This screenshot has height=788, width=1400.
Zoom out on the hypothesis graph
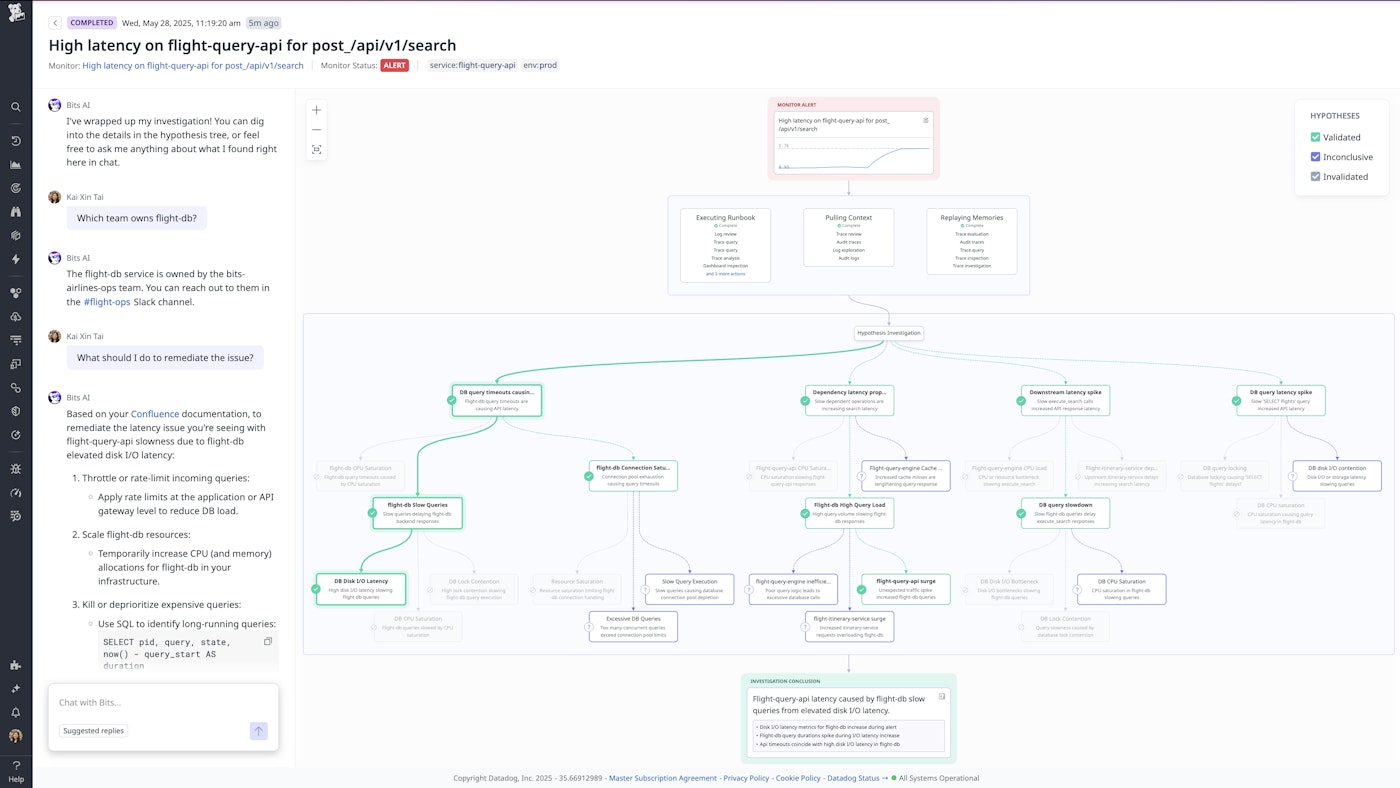pyautogui.click(x=317, y=130)
